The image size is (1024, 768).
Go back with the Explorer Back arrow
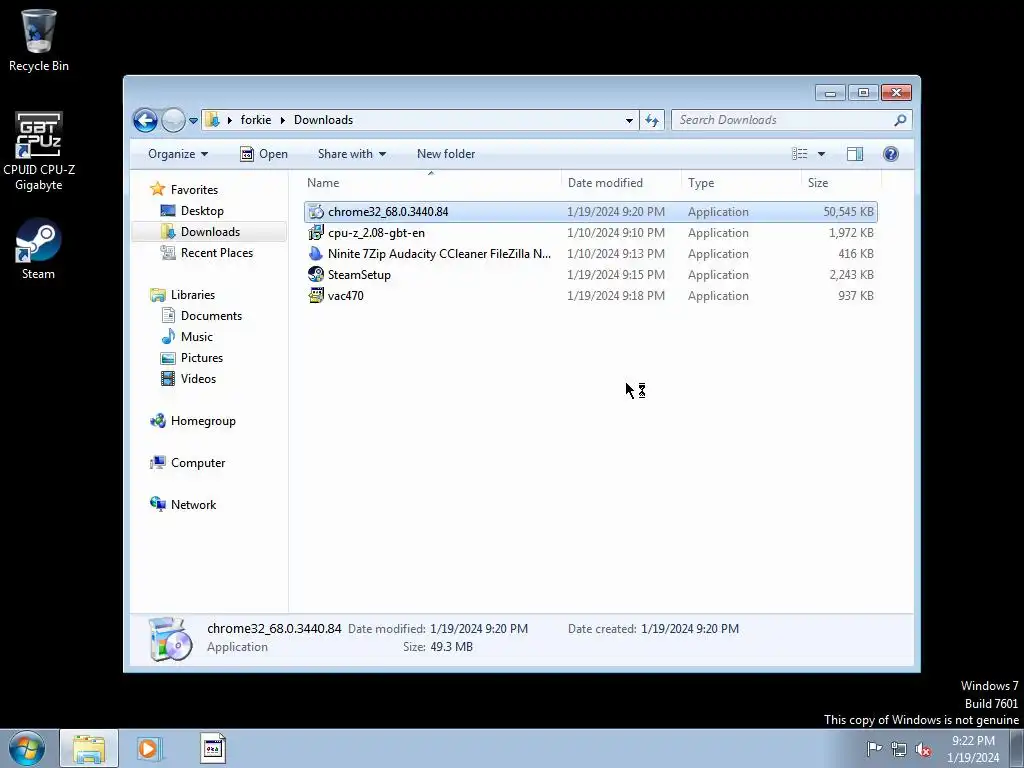click(145, 120)
